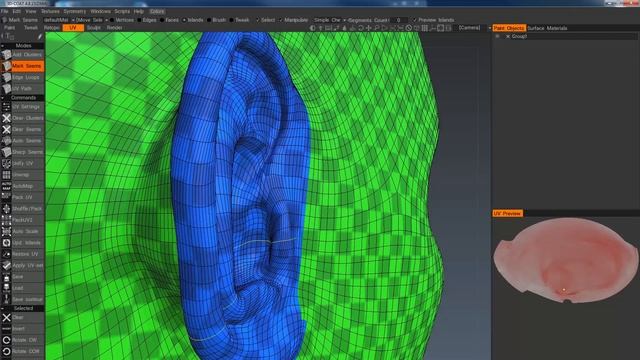Select the Tweak radio option
Image resolution: width=640 pixels, height=360 pixels.
coord(240,20)
